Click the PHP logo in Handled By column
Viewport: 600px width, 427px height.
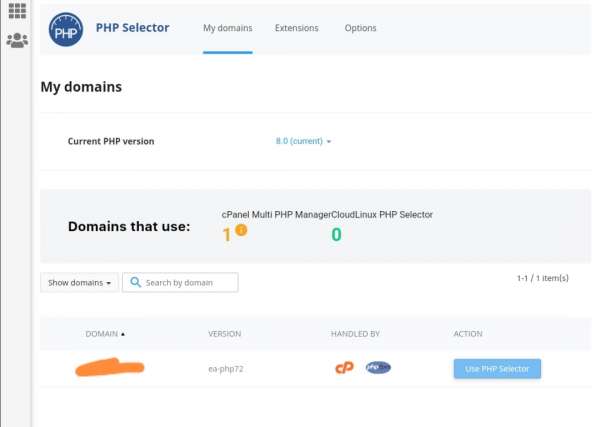click(378, 367)
